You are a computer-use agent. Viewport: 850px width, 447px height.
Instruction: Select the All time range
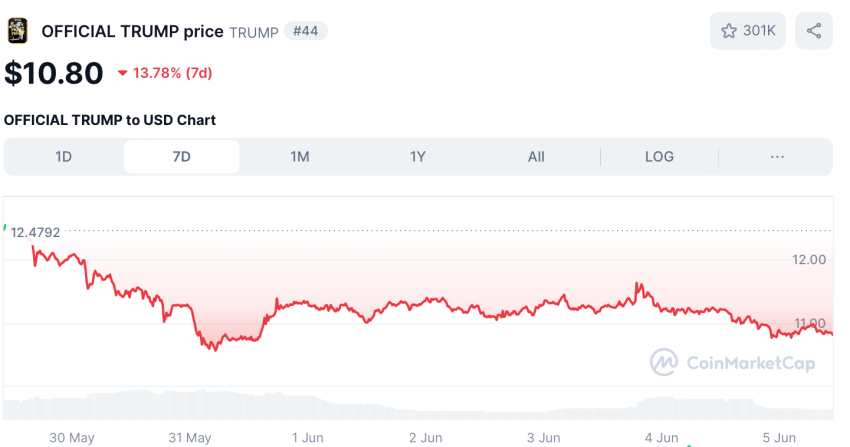[536, 157]
